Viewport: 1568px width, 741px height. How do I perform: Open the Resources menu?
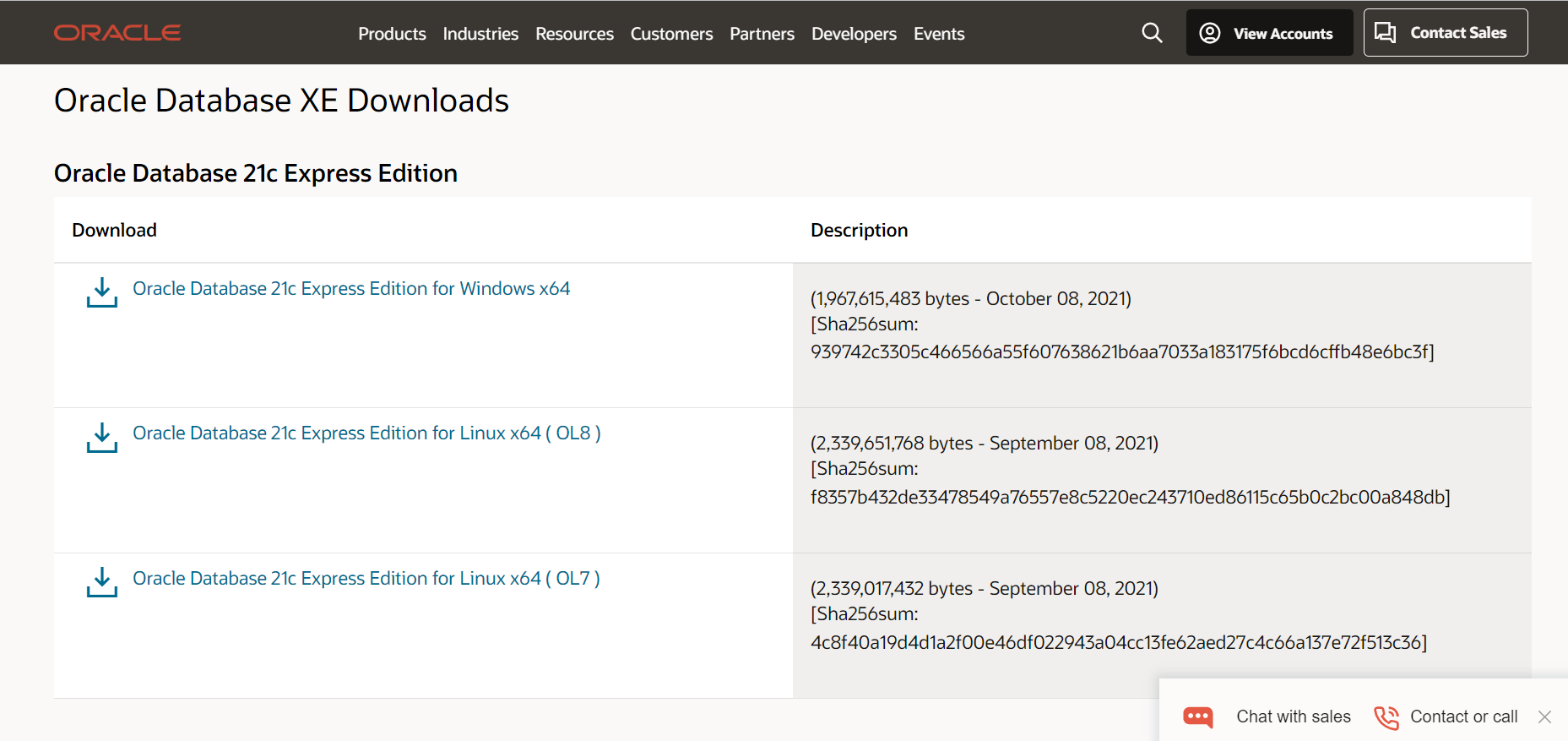click(x=574, y=34)
